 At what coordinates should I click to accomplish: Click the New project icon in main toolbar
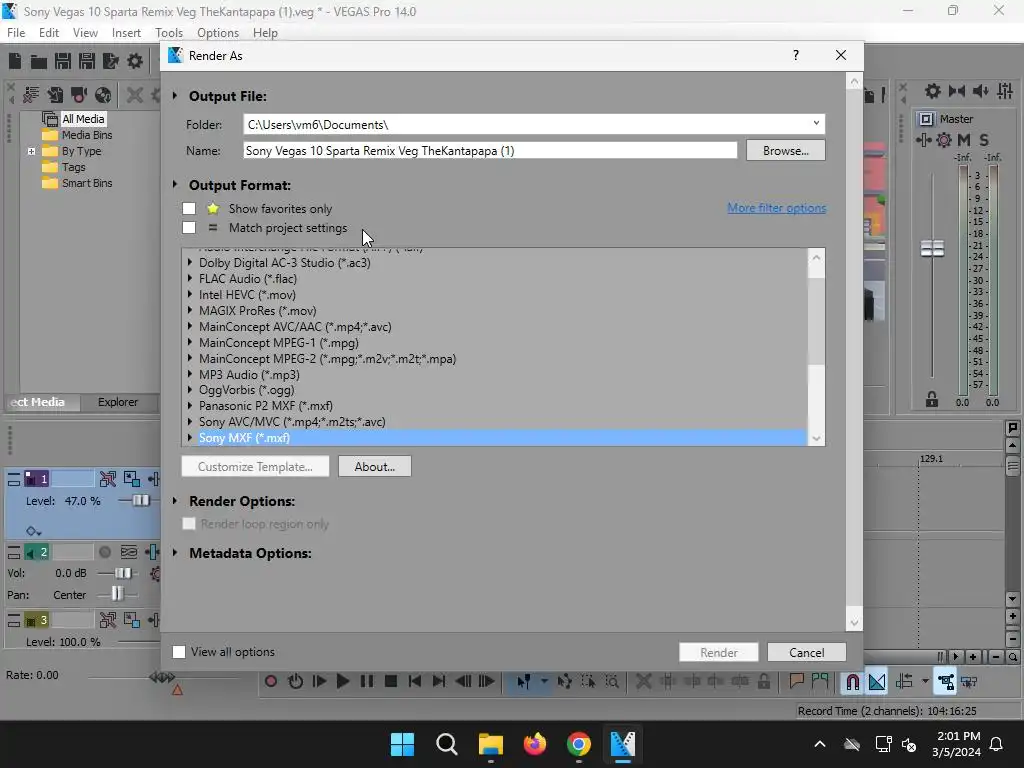click(15, 61)
